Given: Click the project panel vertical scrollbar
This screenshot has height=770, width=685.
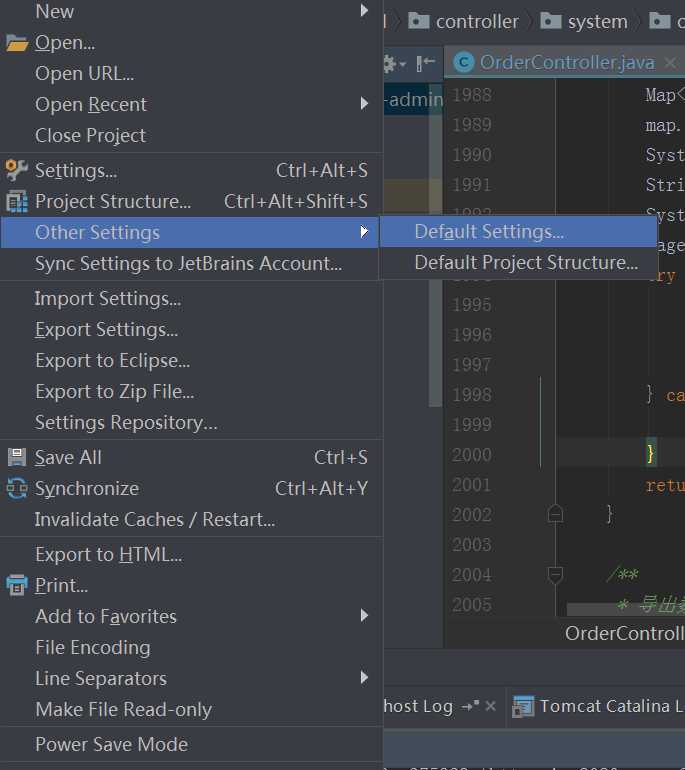Looking at the screenshot, I should point(435,246).
